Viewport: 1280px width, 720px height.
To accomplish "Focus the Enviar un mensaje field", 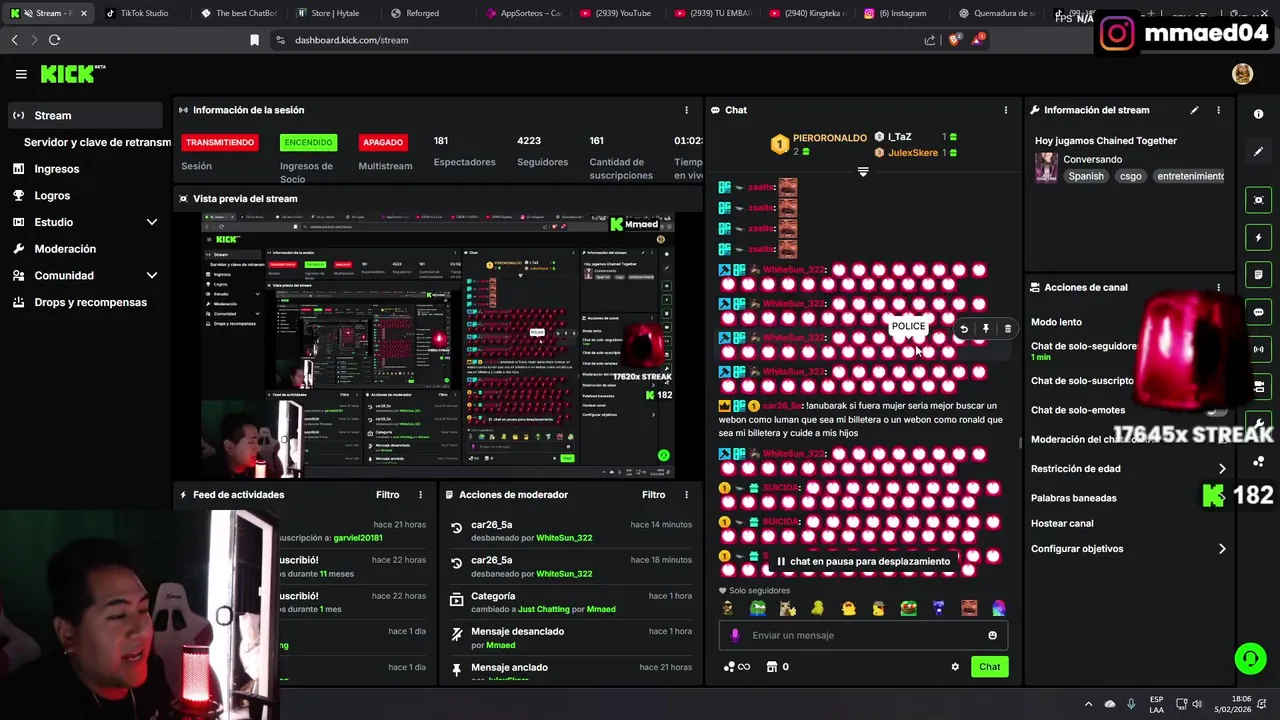I will 863,635.
